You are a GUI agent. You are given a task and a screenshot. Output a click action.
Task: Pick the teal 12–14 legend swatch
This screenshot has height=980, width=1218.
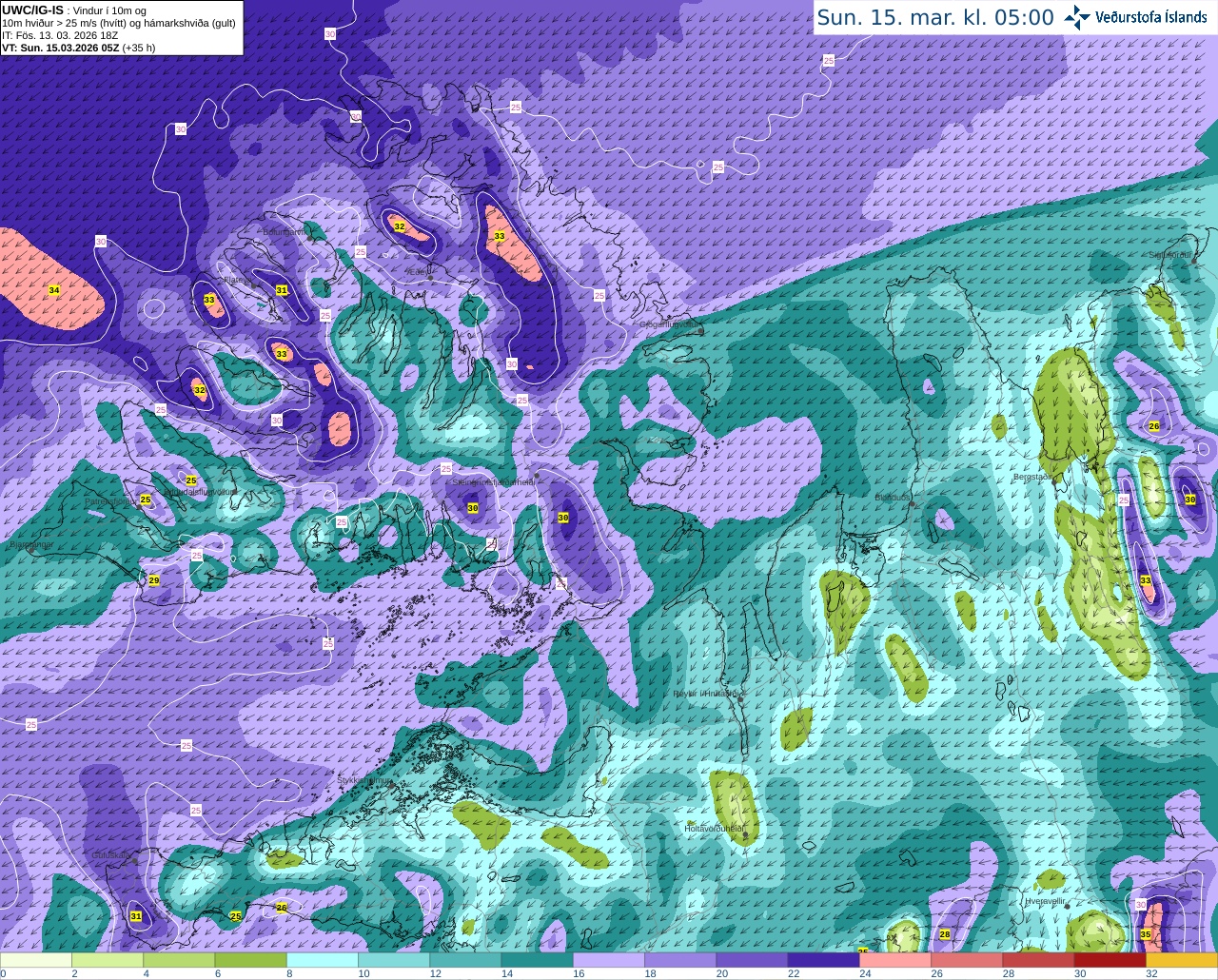465,960
